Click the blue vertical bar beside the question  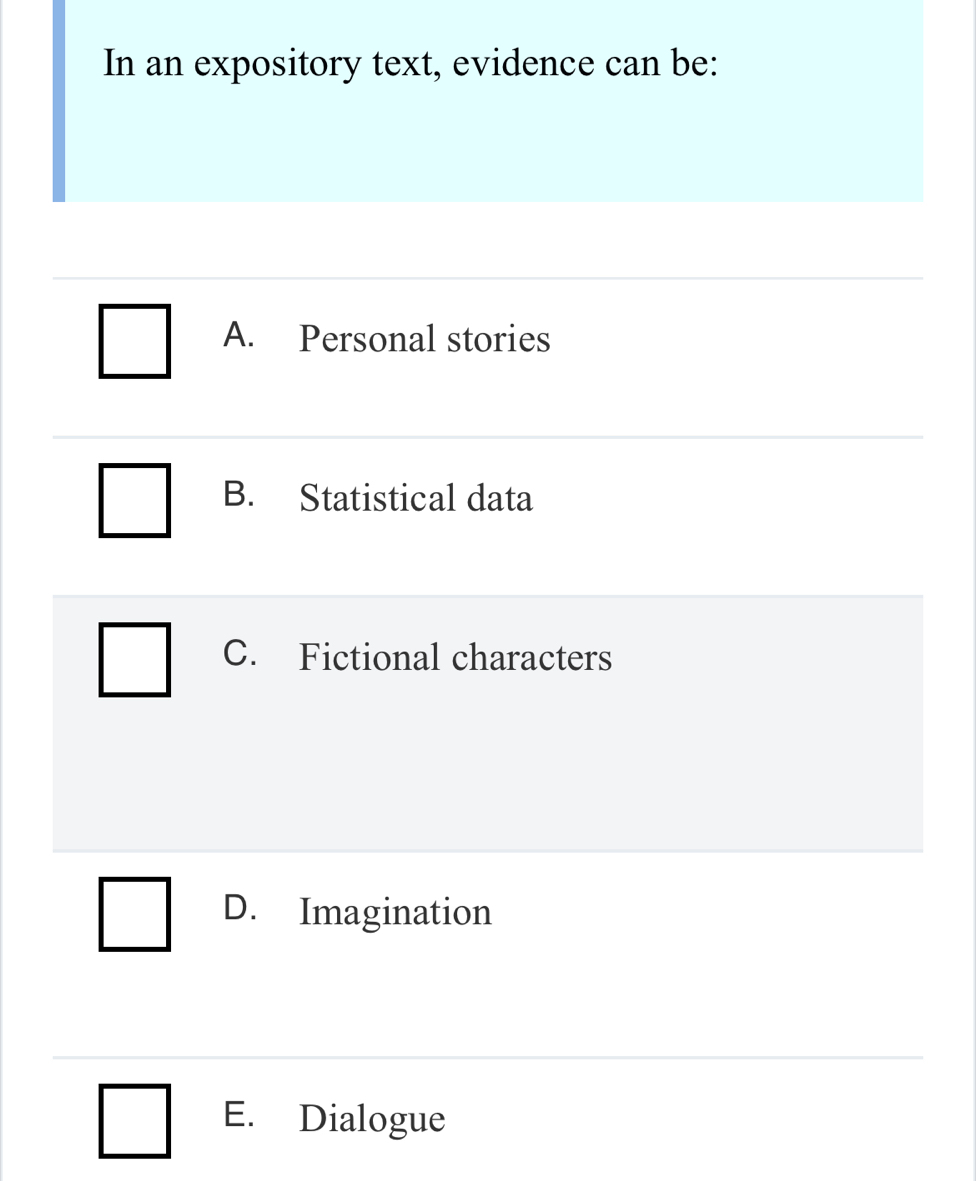click(59, 100)
